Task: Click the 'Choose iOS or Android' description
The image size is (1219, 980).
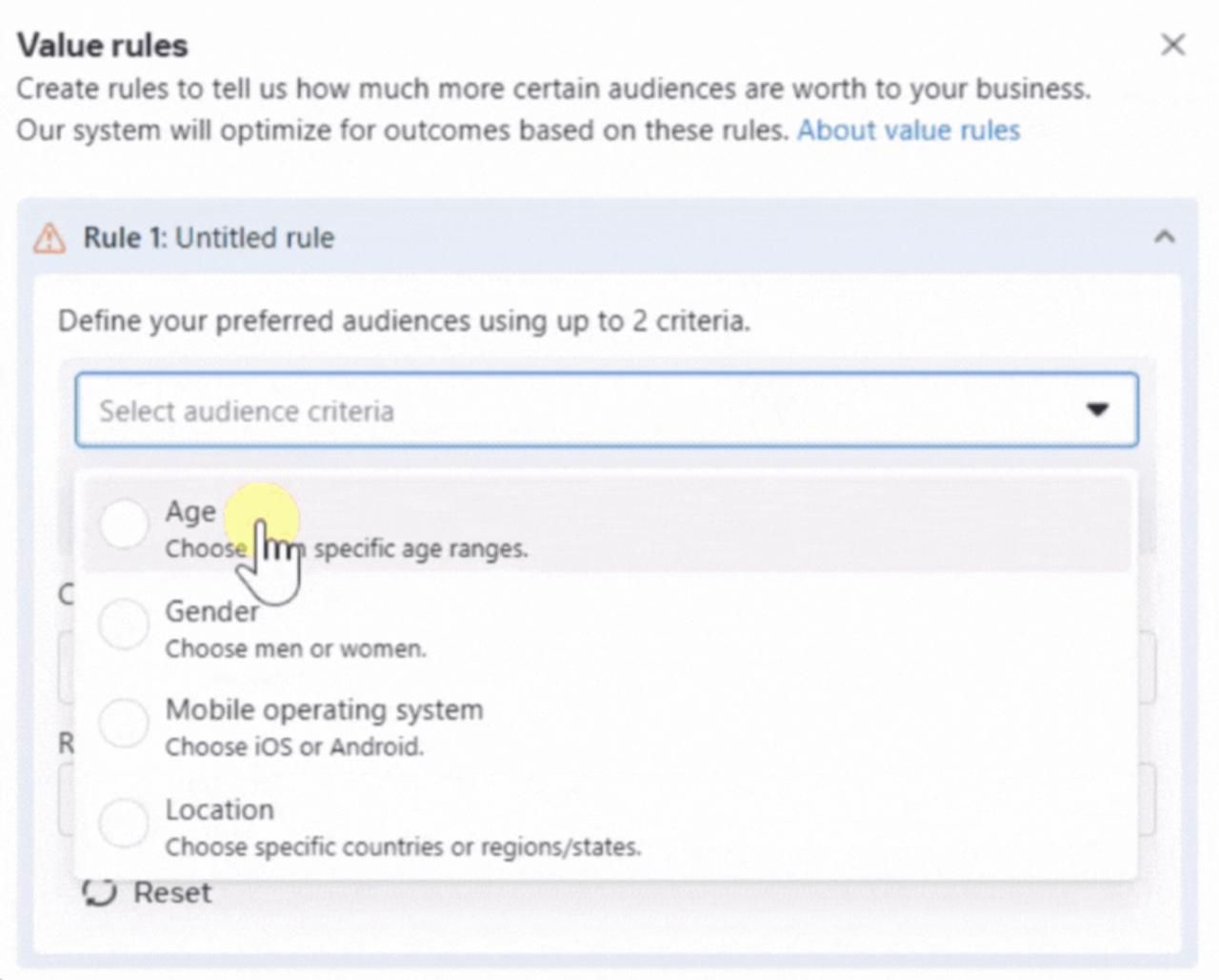Action: (x=294, y=747)
